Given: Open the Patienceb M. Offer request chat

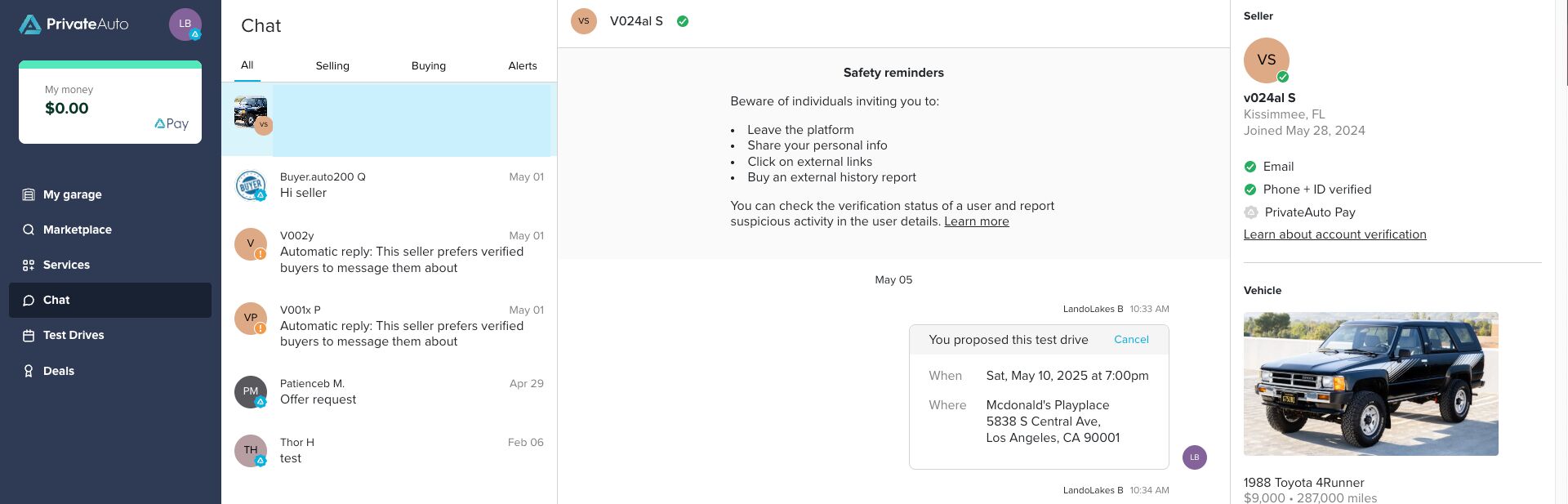Looking at the screenshot, I should tap(389, 392).
